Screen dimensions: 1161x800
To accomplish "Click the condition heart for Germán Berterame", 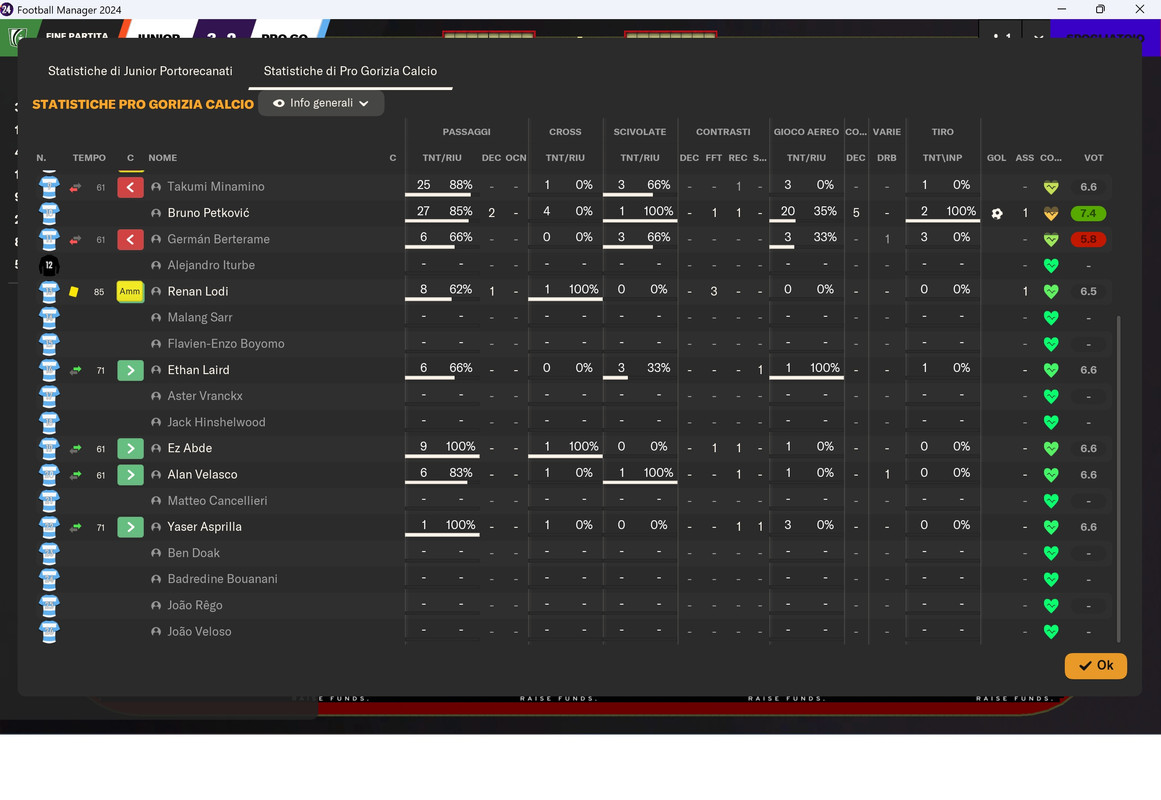I will pyautogui.click(x=1051, y=239).
